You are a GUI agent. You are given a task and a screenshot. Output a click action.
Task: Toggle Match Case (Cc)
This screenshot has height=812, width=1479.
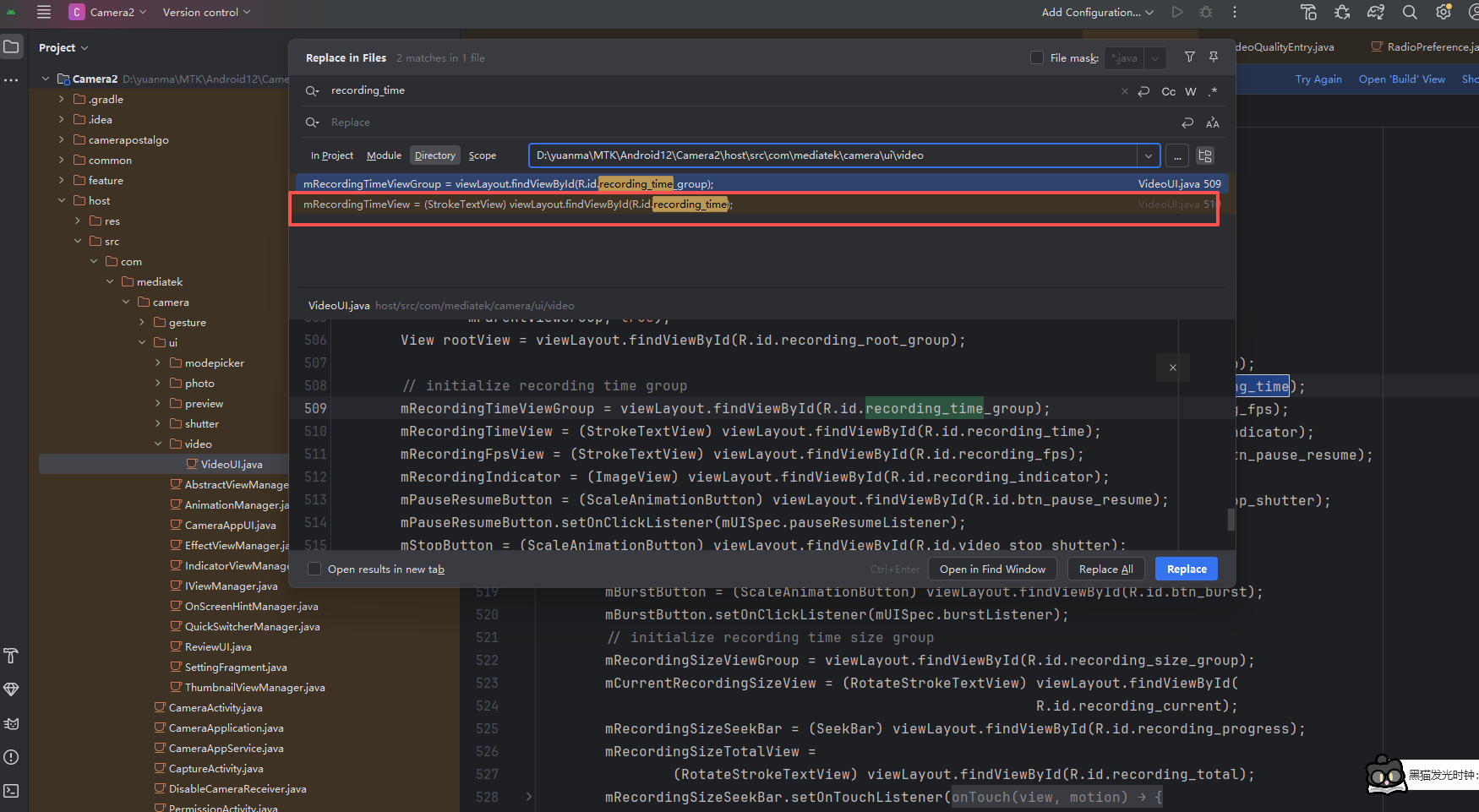[1169, 91]
